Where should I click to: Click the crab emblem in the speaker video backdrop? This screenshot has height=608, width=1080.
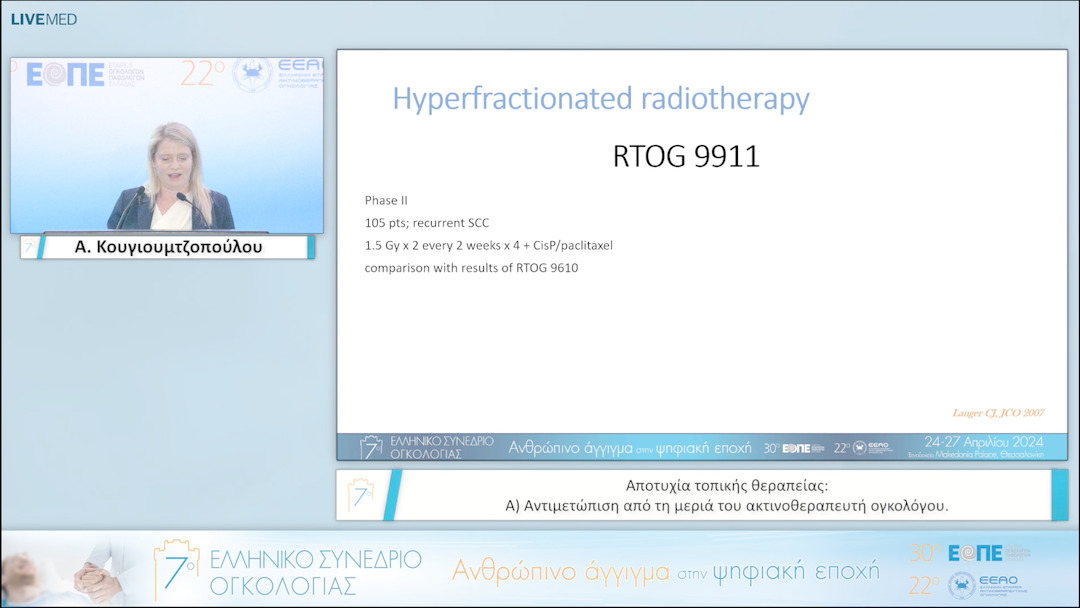click(252, 75)
